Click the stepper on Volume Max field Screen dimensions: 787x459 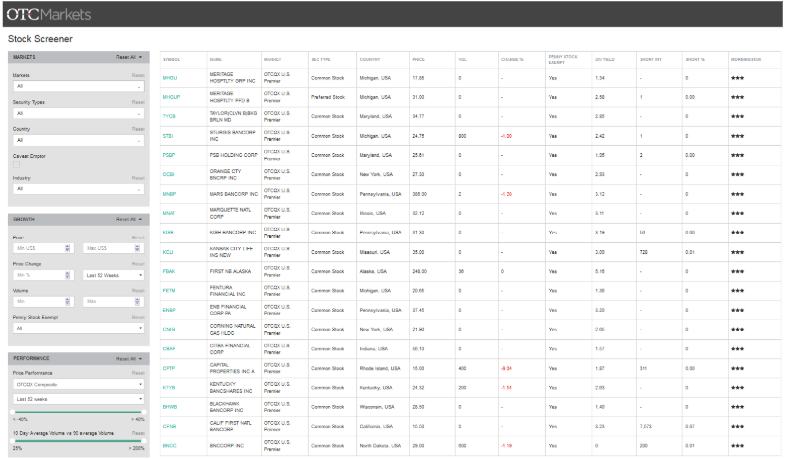(x=138, y=301)
